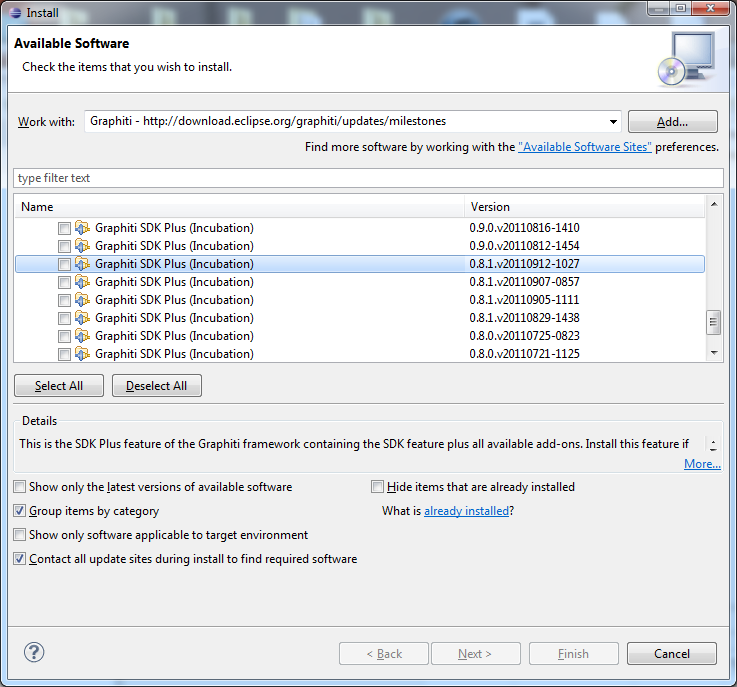Open Available Software Sites preferences link
This screenshot has width=737, height=687.
[x=585, y=147]
